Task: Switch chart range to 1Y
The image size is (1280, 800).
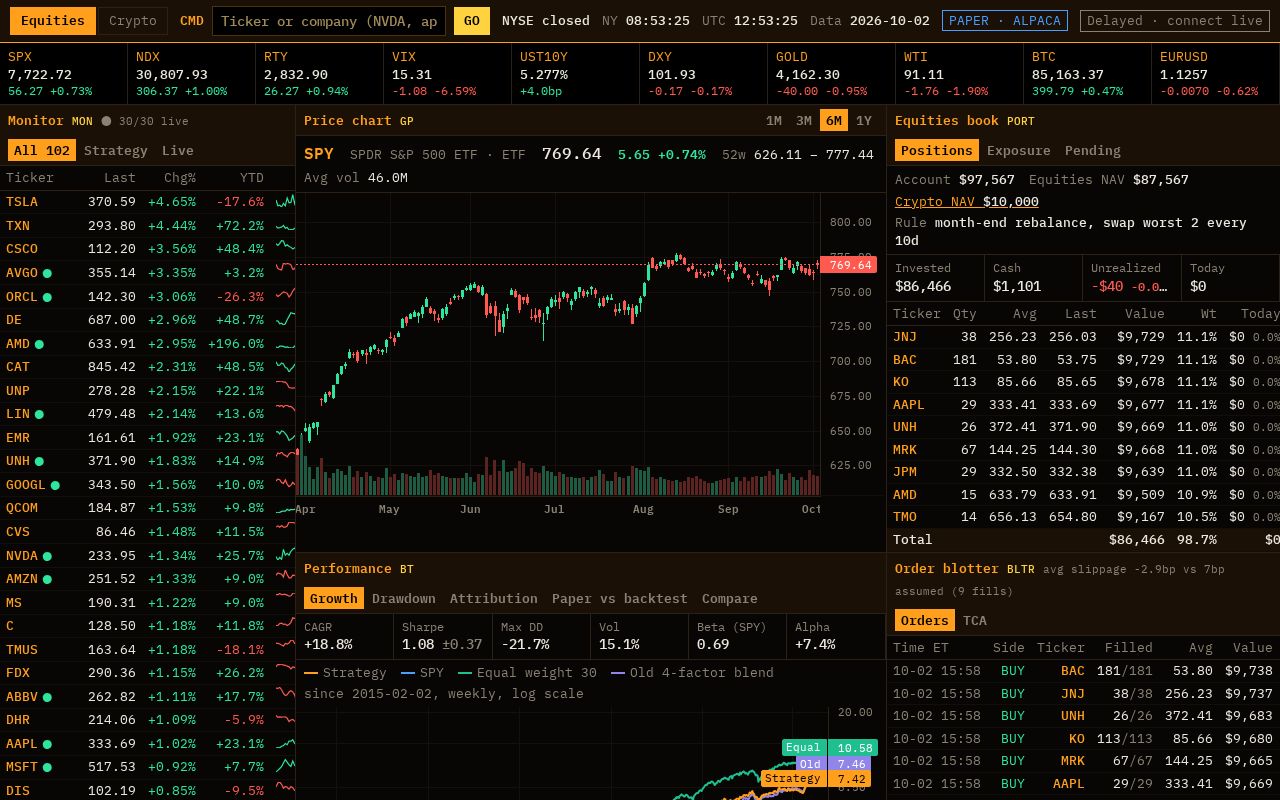Action: (x=864, y=121)
